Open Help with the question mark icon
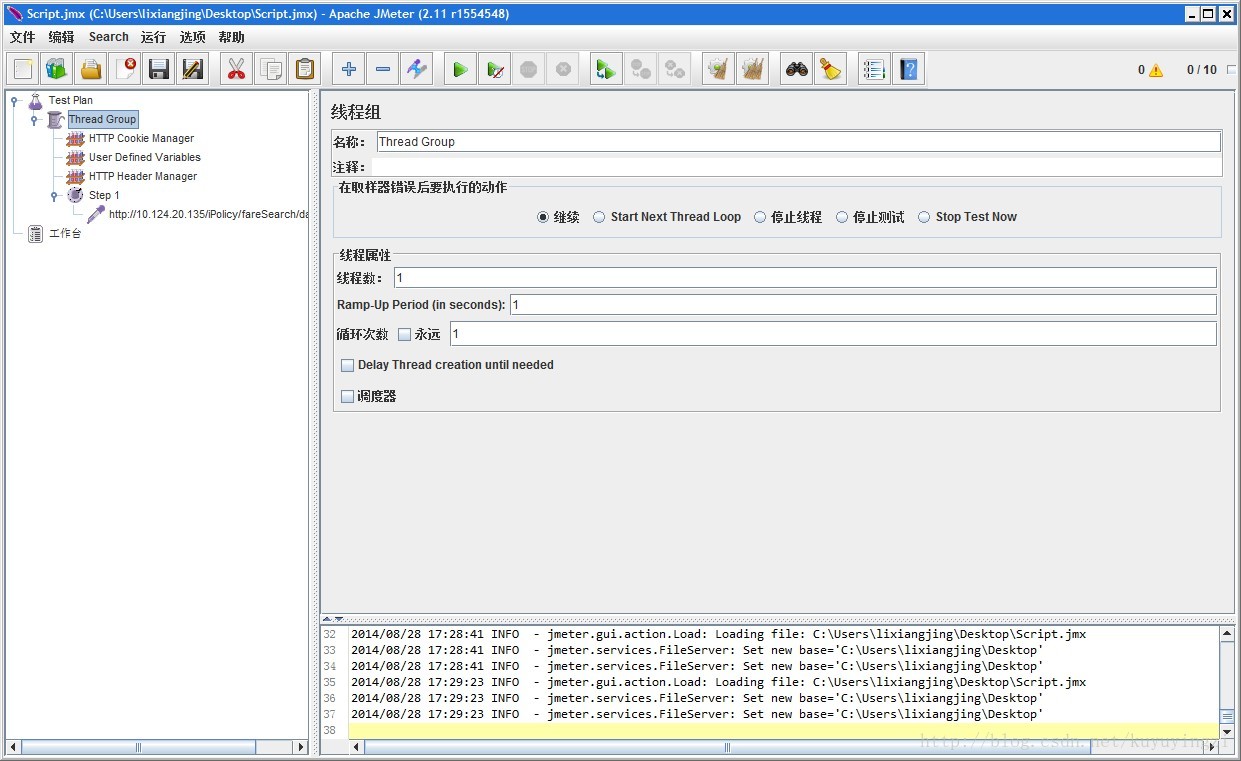Viewport: 1241px width, 761px height. click(908, 69)
